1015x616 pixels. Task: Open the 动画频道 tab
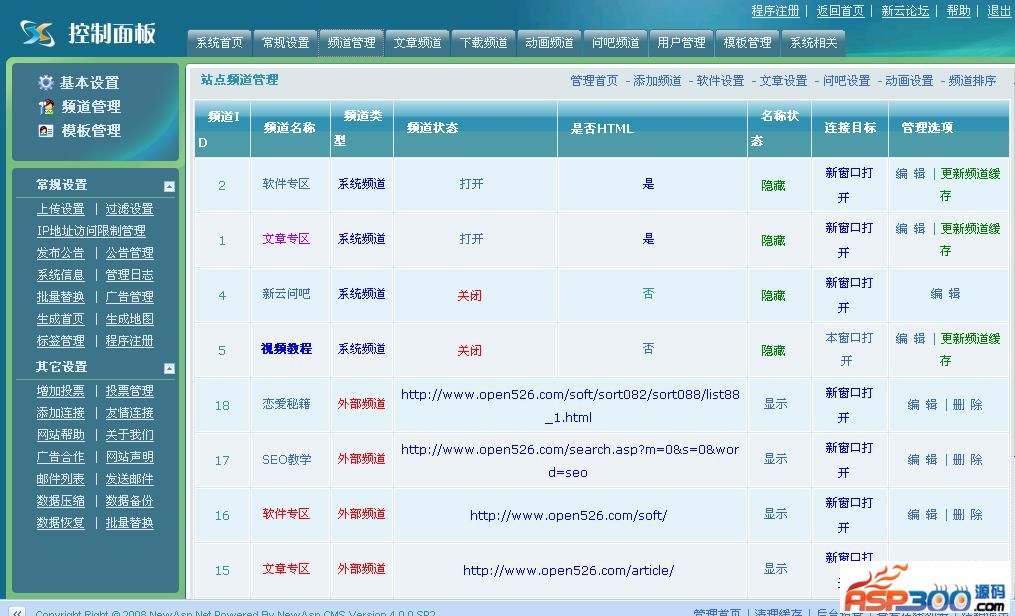(x=550, y=43)
